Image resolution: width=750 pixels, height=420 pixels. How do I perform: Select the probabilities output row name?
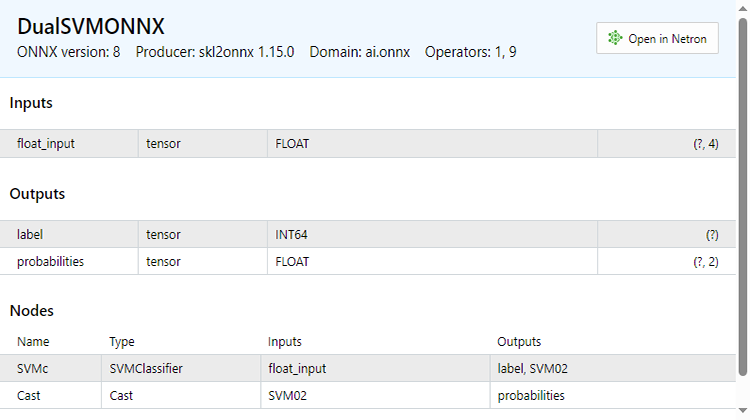point(50,261)
